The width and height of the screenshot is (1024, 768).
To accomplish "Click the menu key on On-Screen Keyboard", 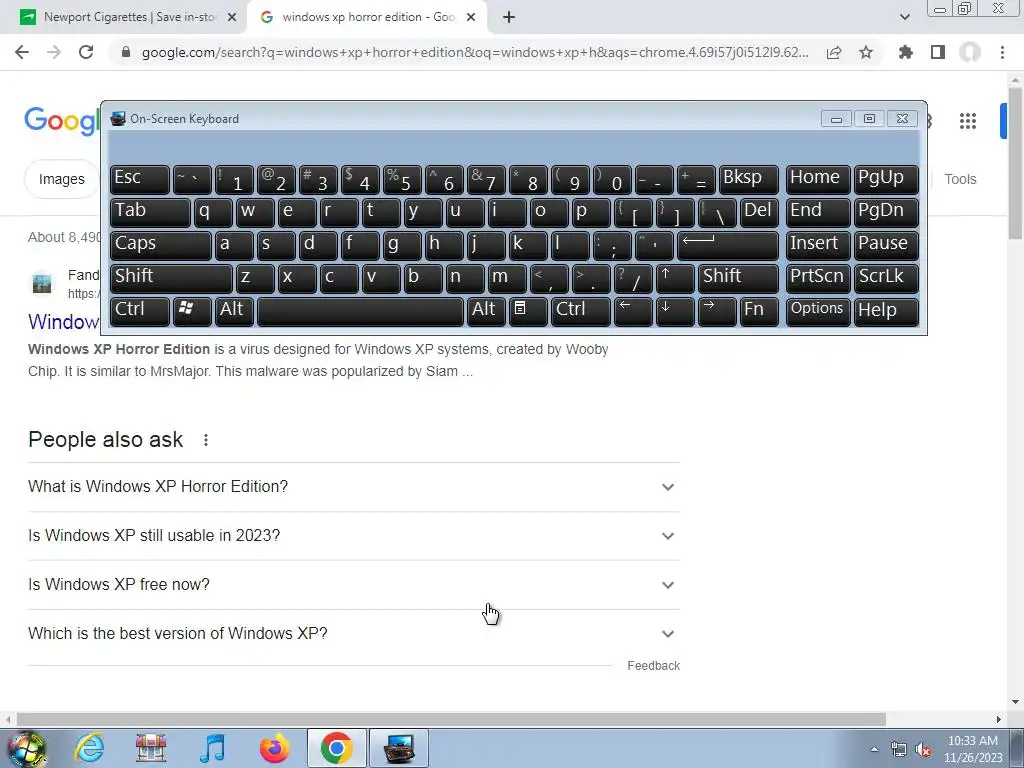I will pos(528,311).
